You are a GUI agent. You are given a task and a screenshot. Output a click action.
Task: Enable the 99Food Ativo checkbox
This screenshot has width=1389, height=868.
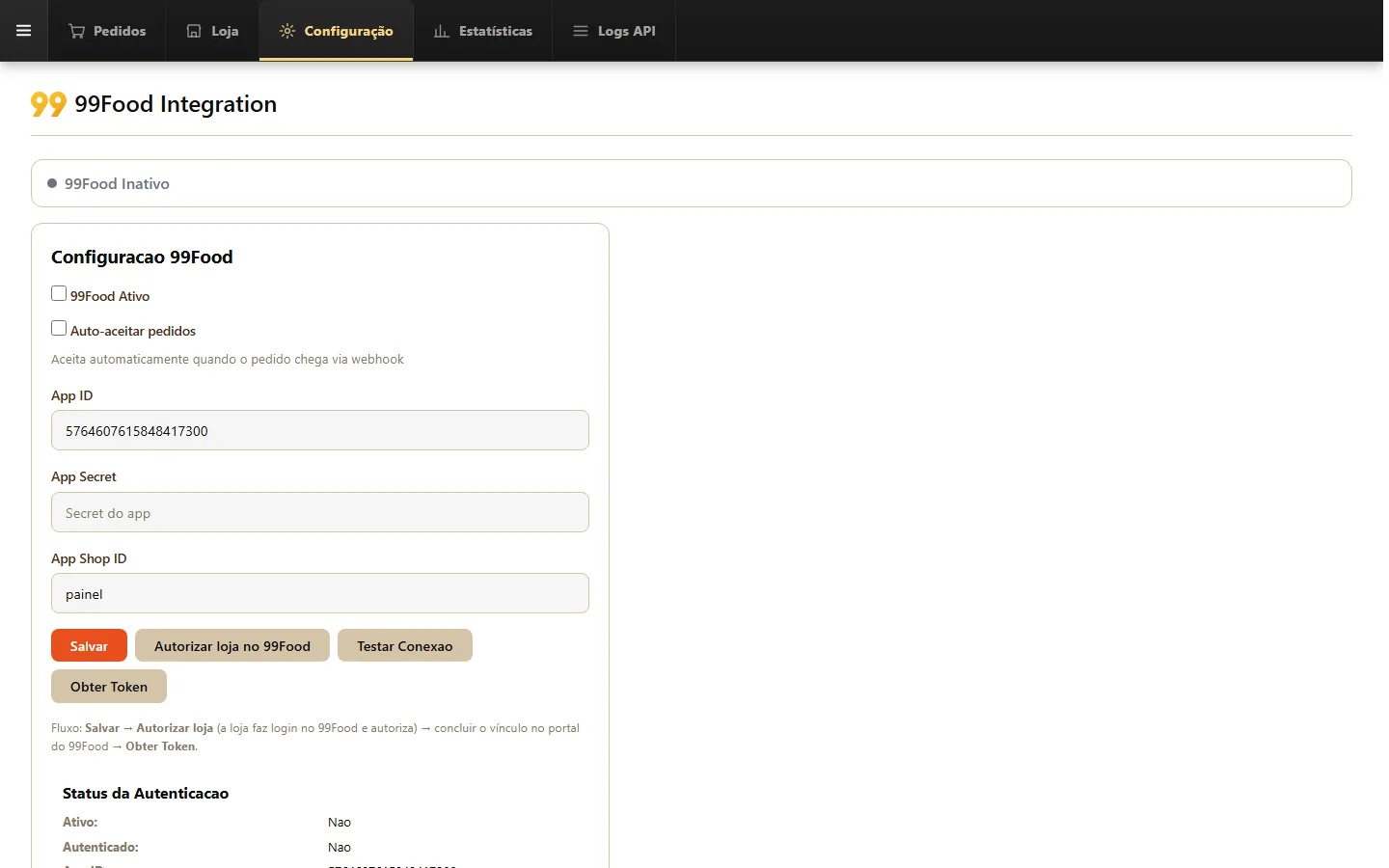[x=59, y=294]
